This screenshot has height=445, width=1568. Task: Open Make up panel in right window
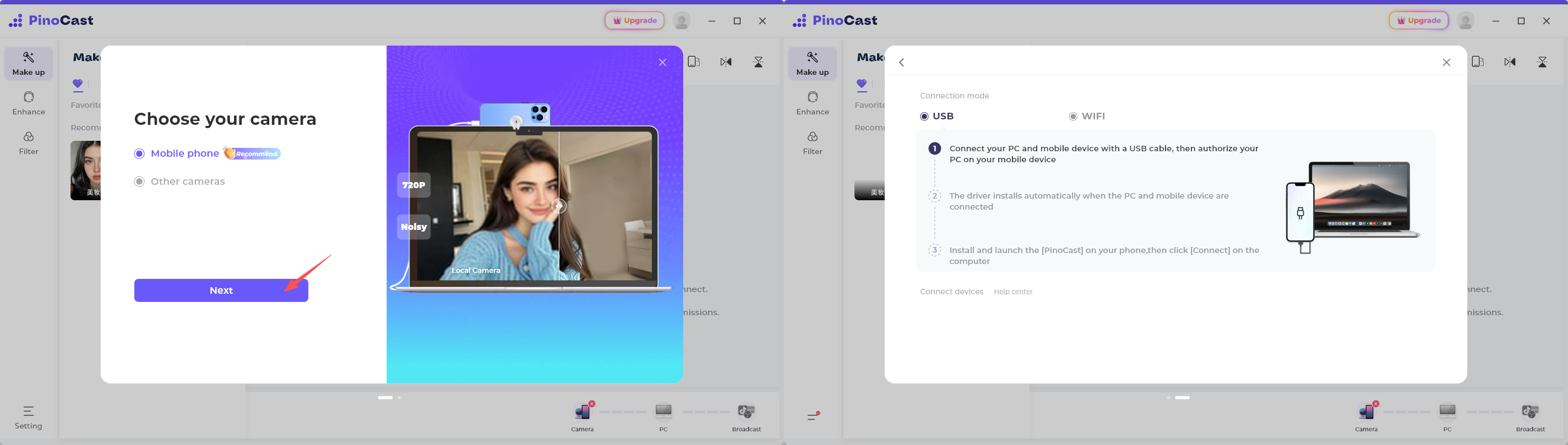[813, 63]
